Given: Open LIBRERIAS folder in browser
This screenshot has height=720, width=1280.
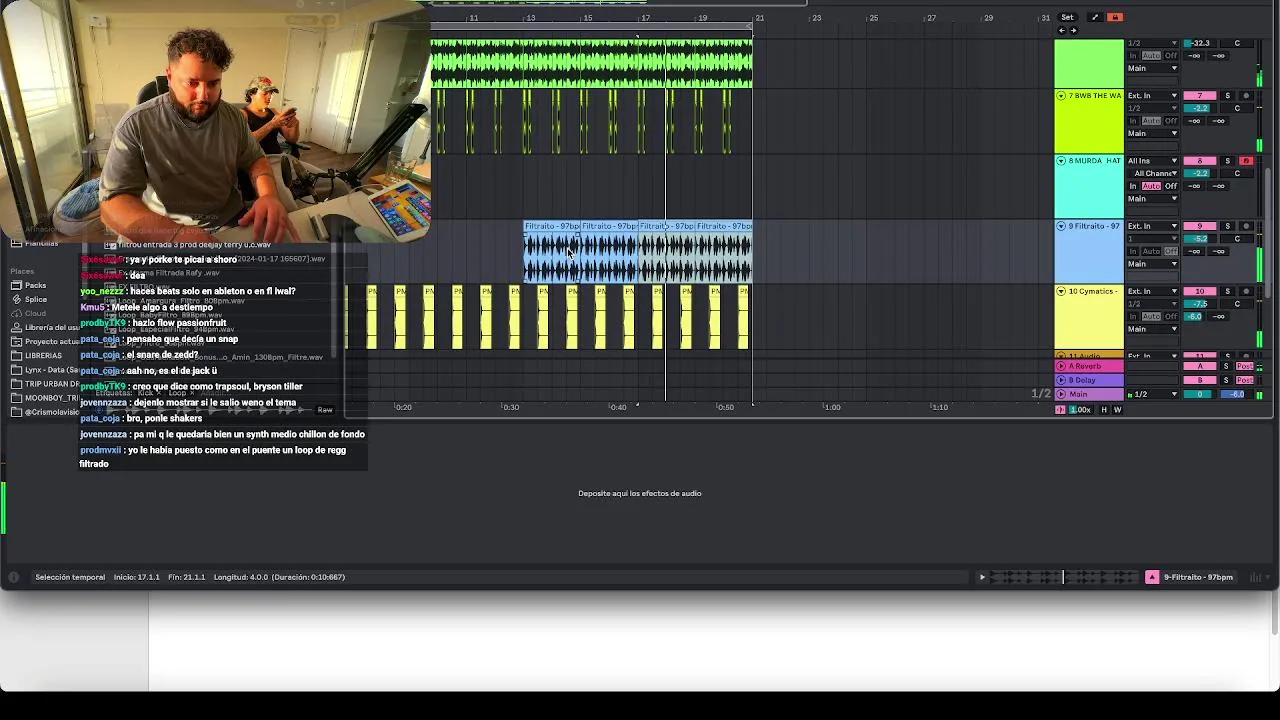Looking at the screenshot, I should coord(37,355).
